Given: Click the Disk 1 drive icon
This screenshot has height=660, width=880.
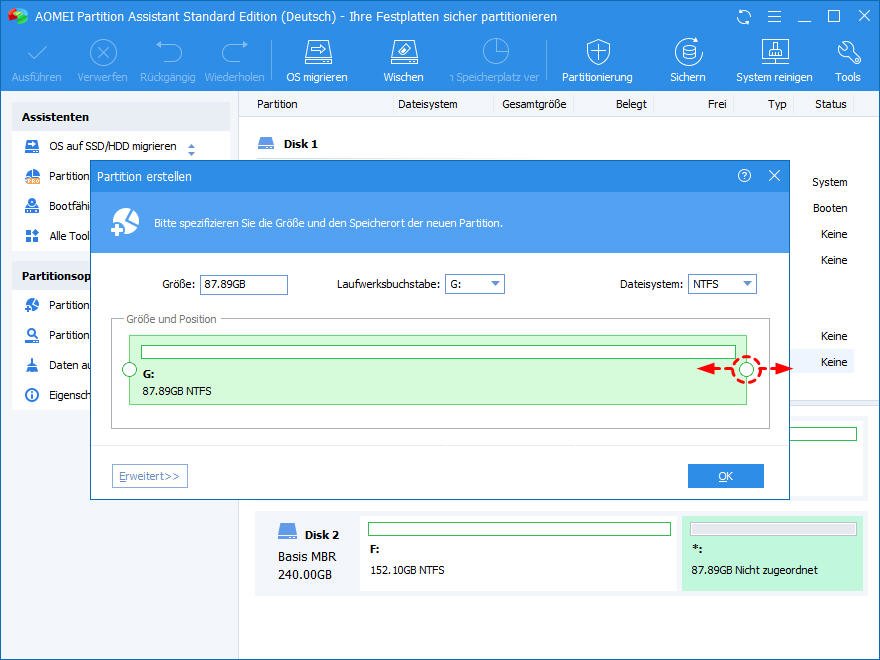Looking at the screenshot, I should (266, 144).
